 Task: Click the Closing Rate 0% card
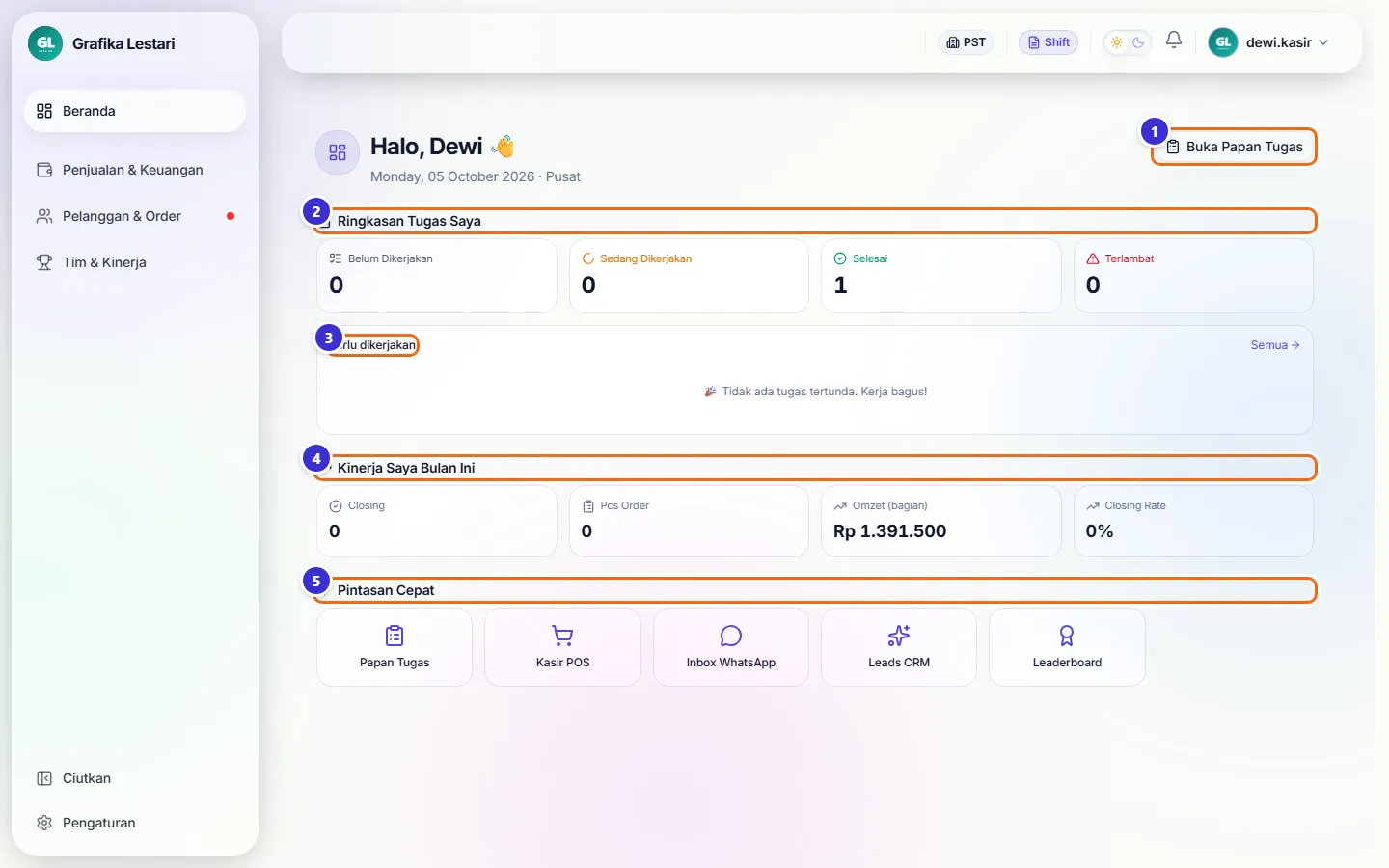tap(1193, 521)
